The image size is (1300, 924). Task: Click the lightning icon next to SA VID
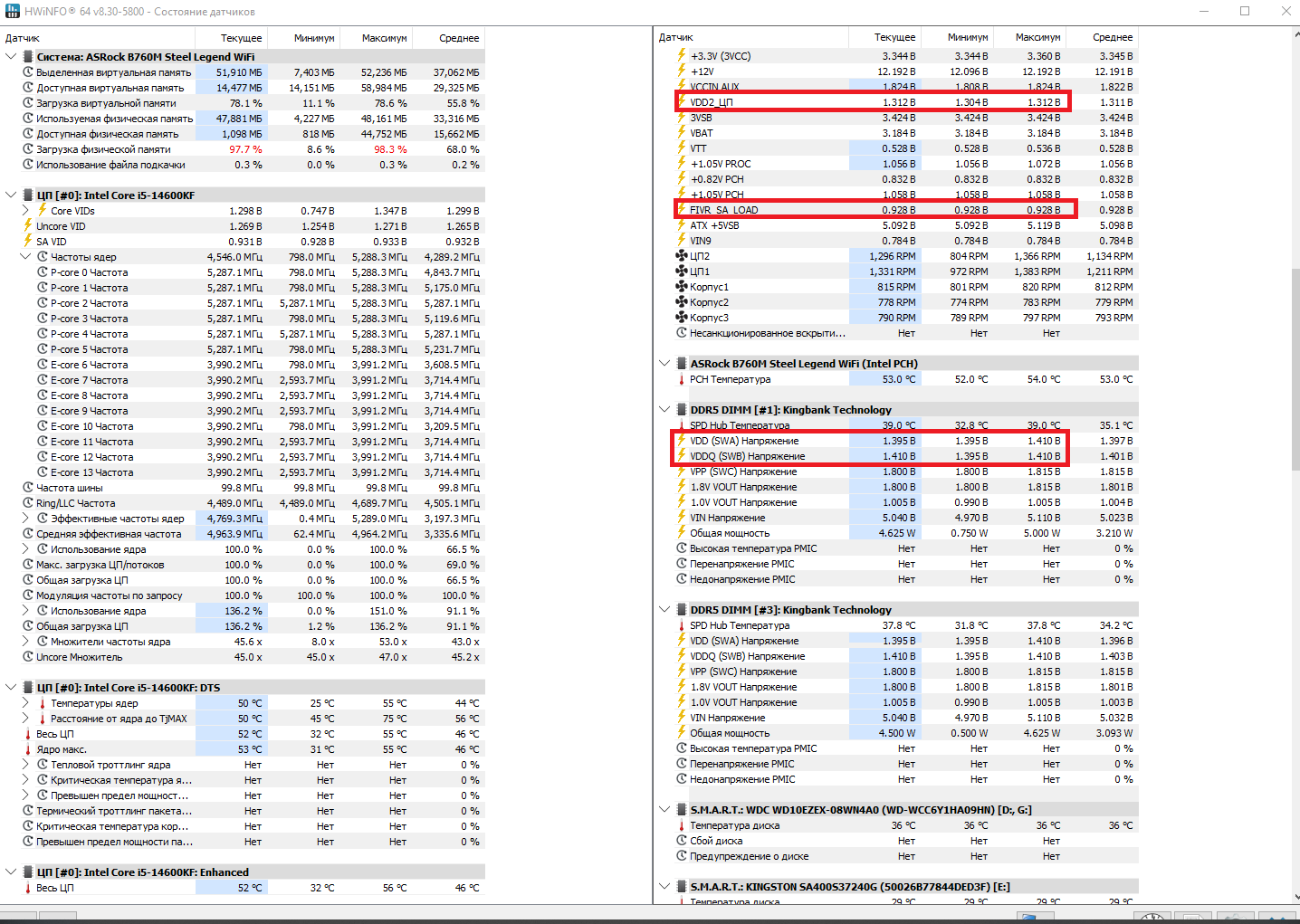pyautogui.click(x=28, y=241)
